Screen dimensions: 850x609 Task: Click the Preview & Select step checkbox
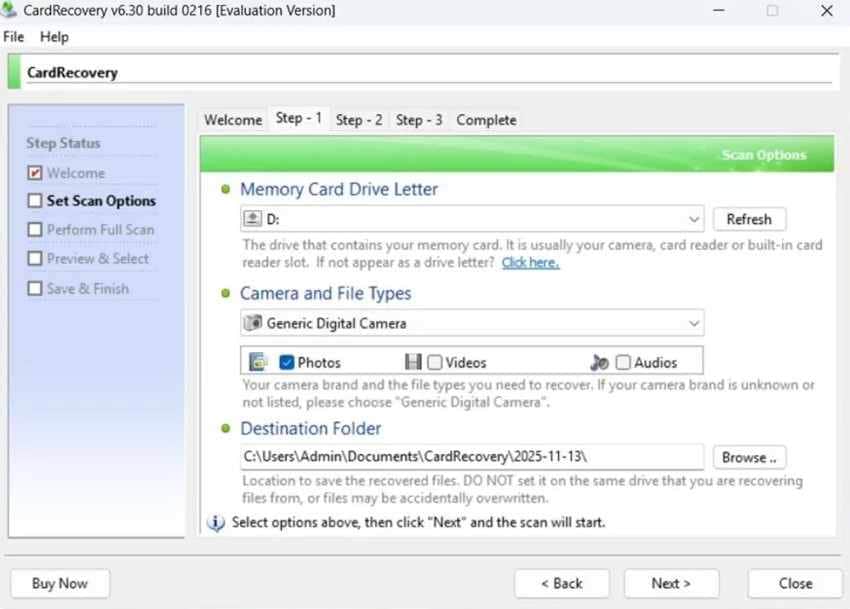click(x=35, y=258)
